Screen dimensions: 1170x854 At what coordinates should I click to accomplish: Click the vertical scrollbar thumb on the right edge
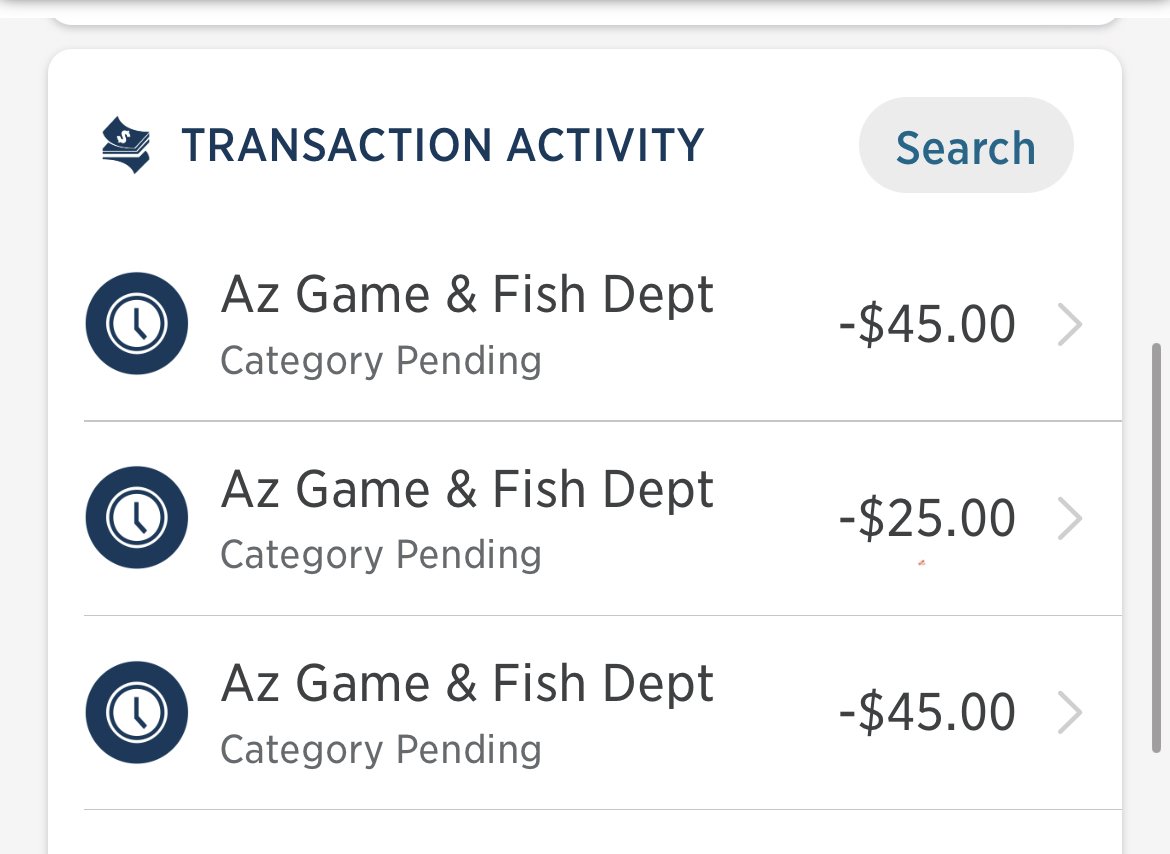(x=1157, y=547)
